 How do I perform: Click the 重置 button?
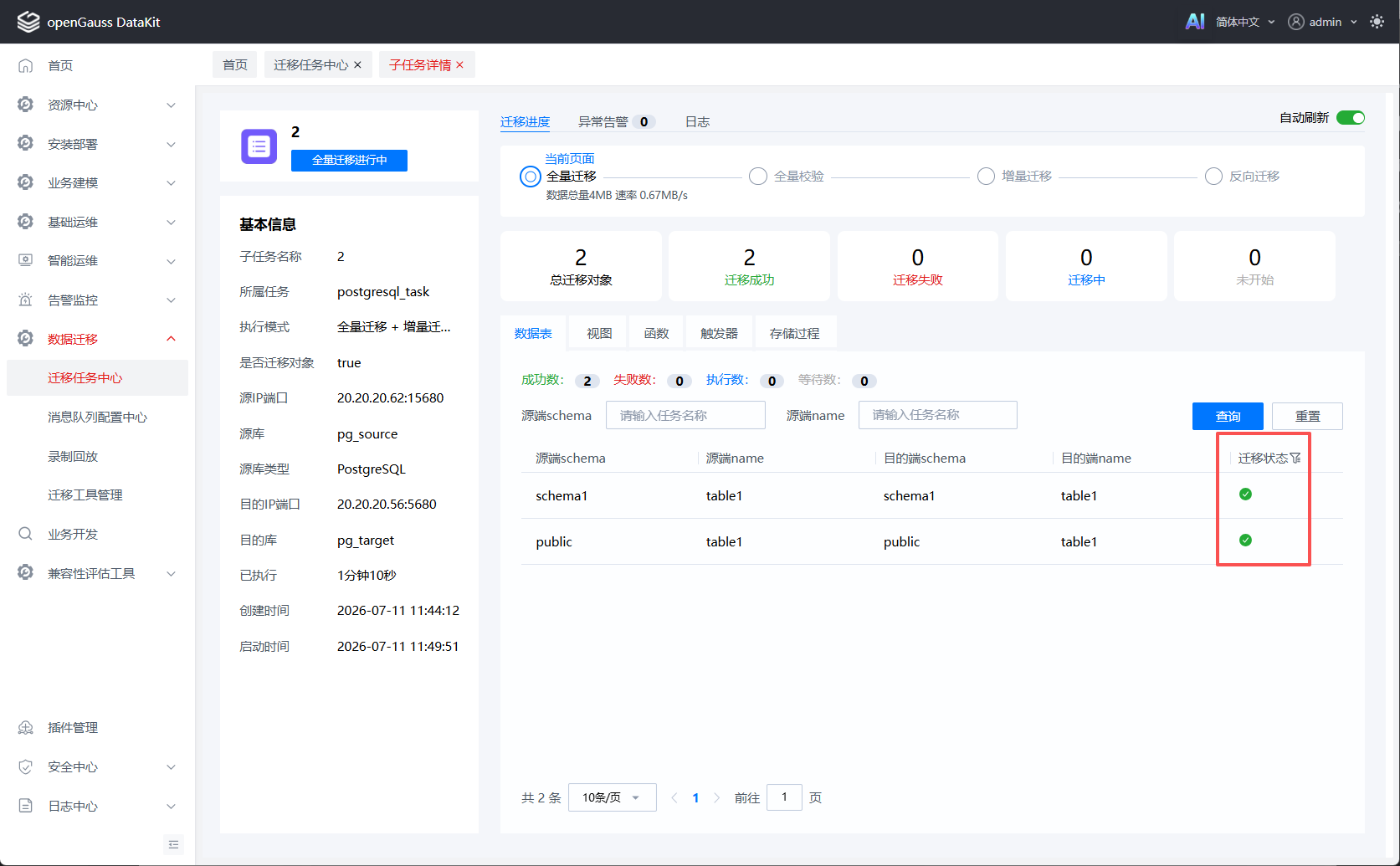pyautogui.click(x=1307, y=416)
